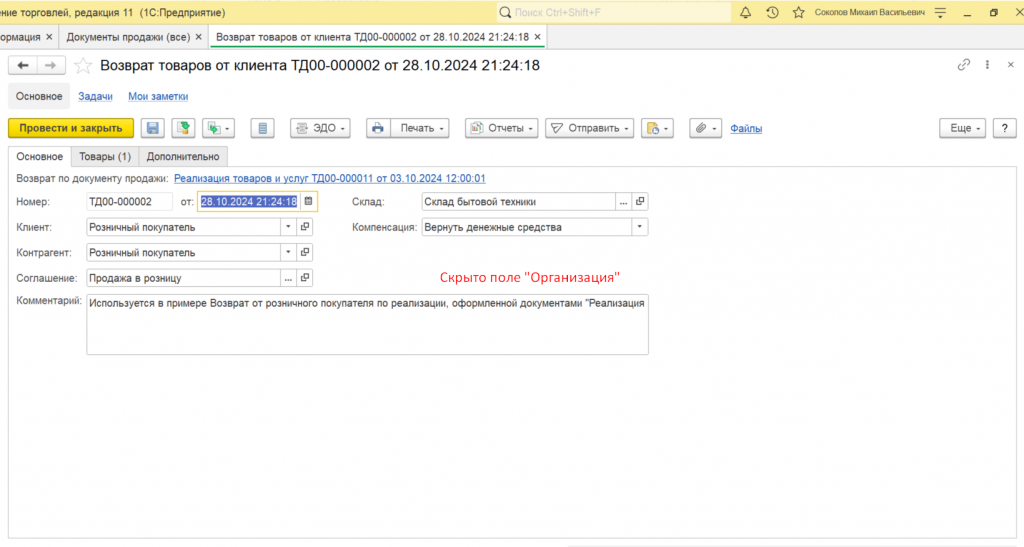Open the Отправить dropdown menu

(590, 128)
